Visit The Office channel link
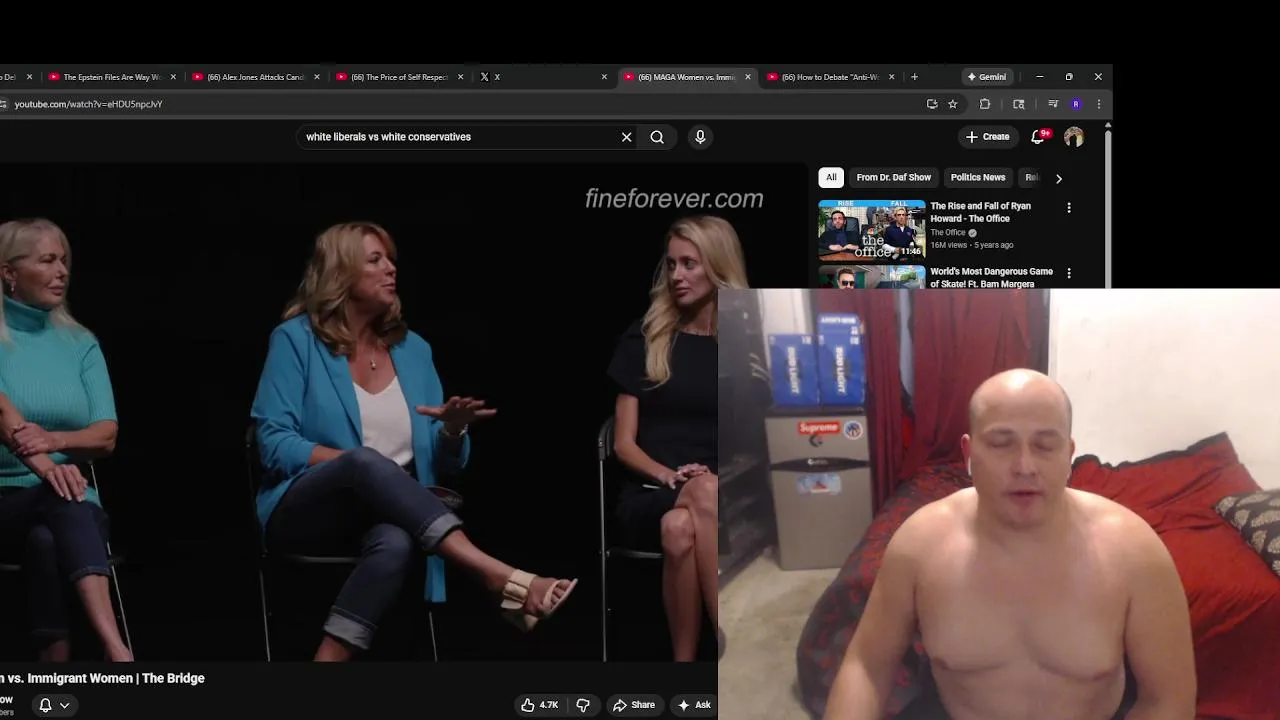 click(948, 233)
